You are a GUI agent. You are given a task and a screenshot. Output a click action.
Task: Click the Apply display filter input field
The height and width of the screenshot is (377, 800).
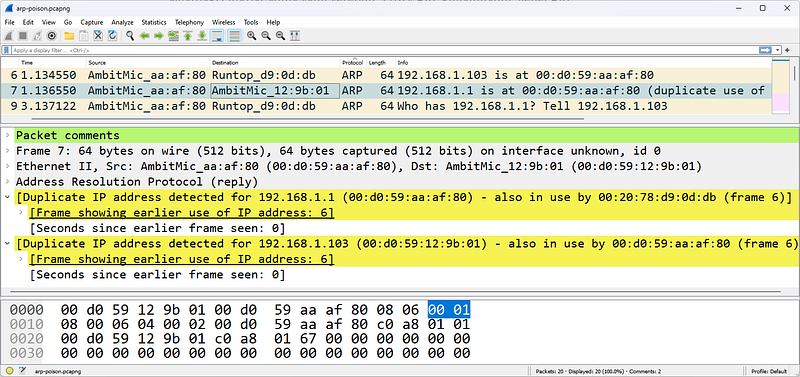(x=383, y=51)
